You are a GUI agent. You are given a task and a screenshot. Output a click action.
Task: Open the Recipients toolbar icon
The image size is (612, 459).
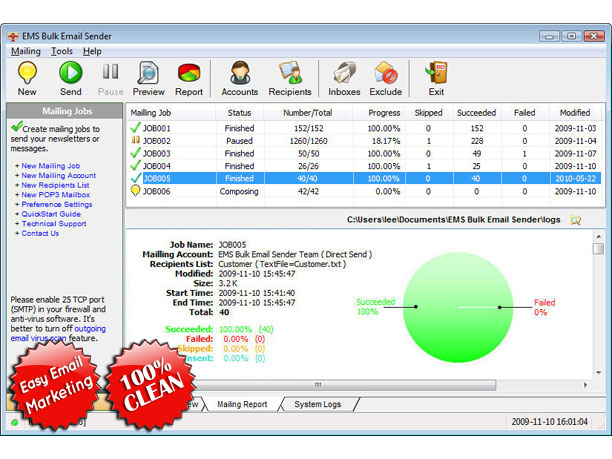(x=290, y=73)
